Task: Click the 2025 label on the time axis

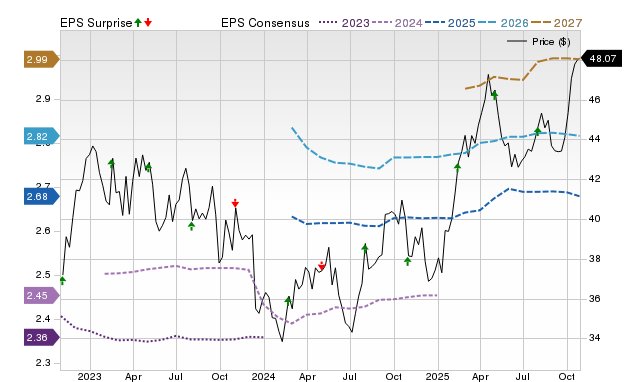Action: click(x=438, y=376)
